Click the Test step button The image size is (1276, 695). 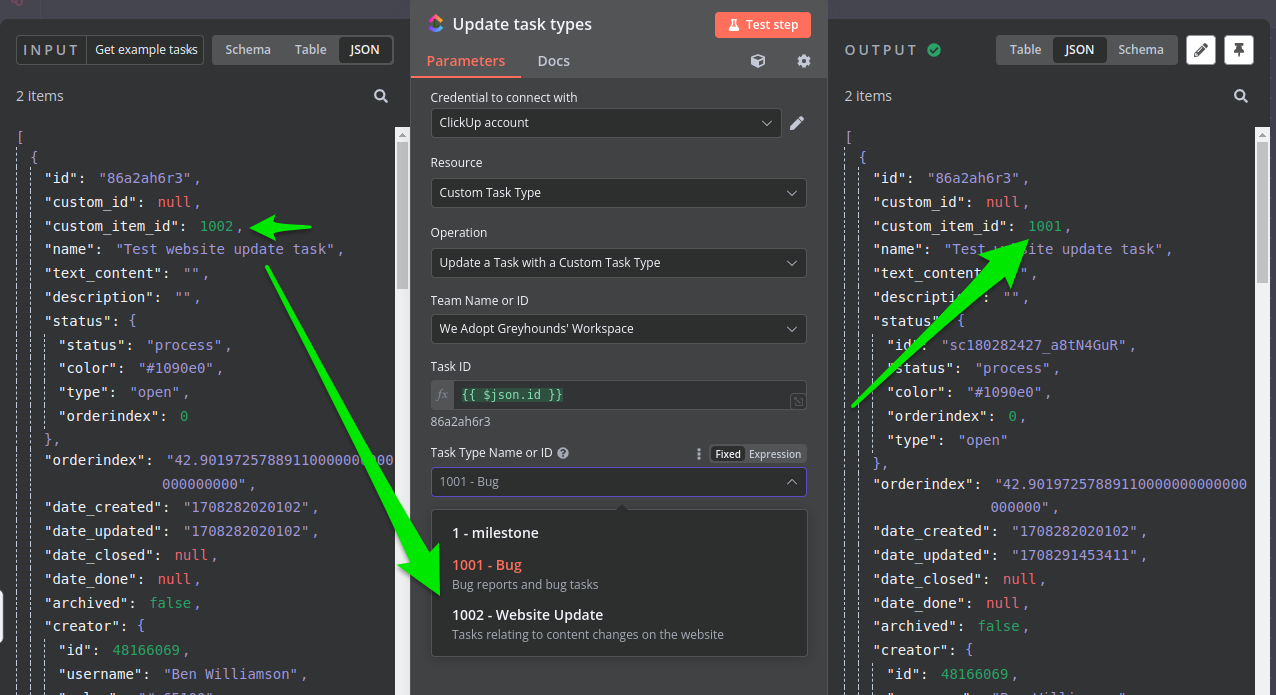[763, 25]
